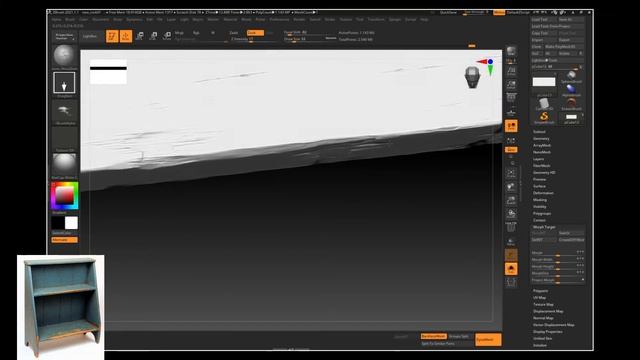This screenshot has width=640, height=360.
Task: Open the MatCap material sphere picker
Action: [64, 165]
